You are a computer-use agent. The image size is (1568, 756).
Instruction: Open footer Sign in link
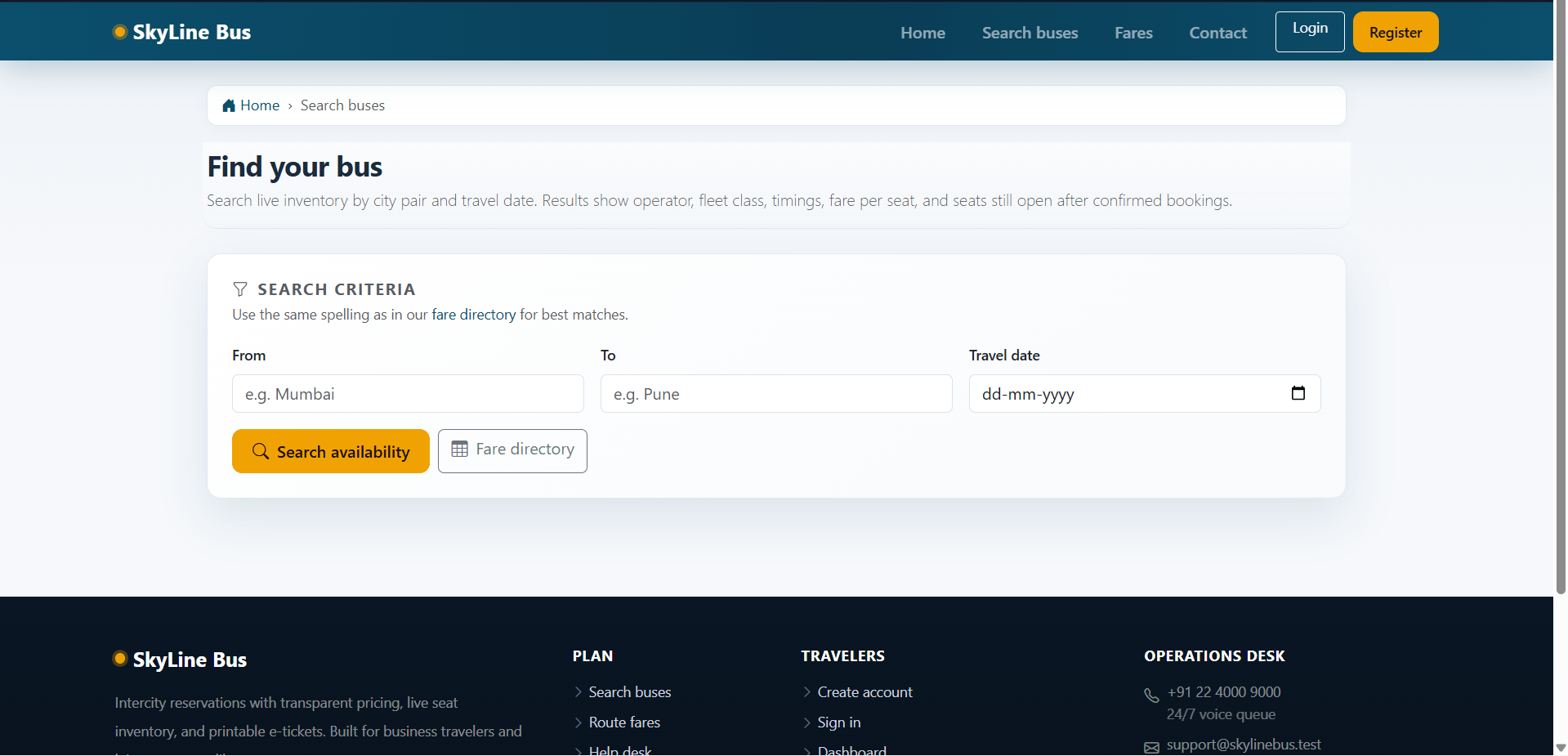(x=839, y=722)
